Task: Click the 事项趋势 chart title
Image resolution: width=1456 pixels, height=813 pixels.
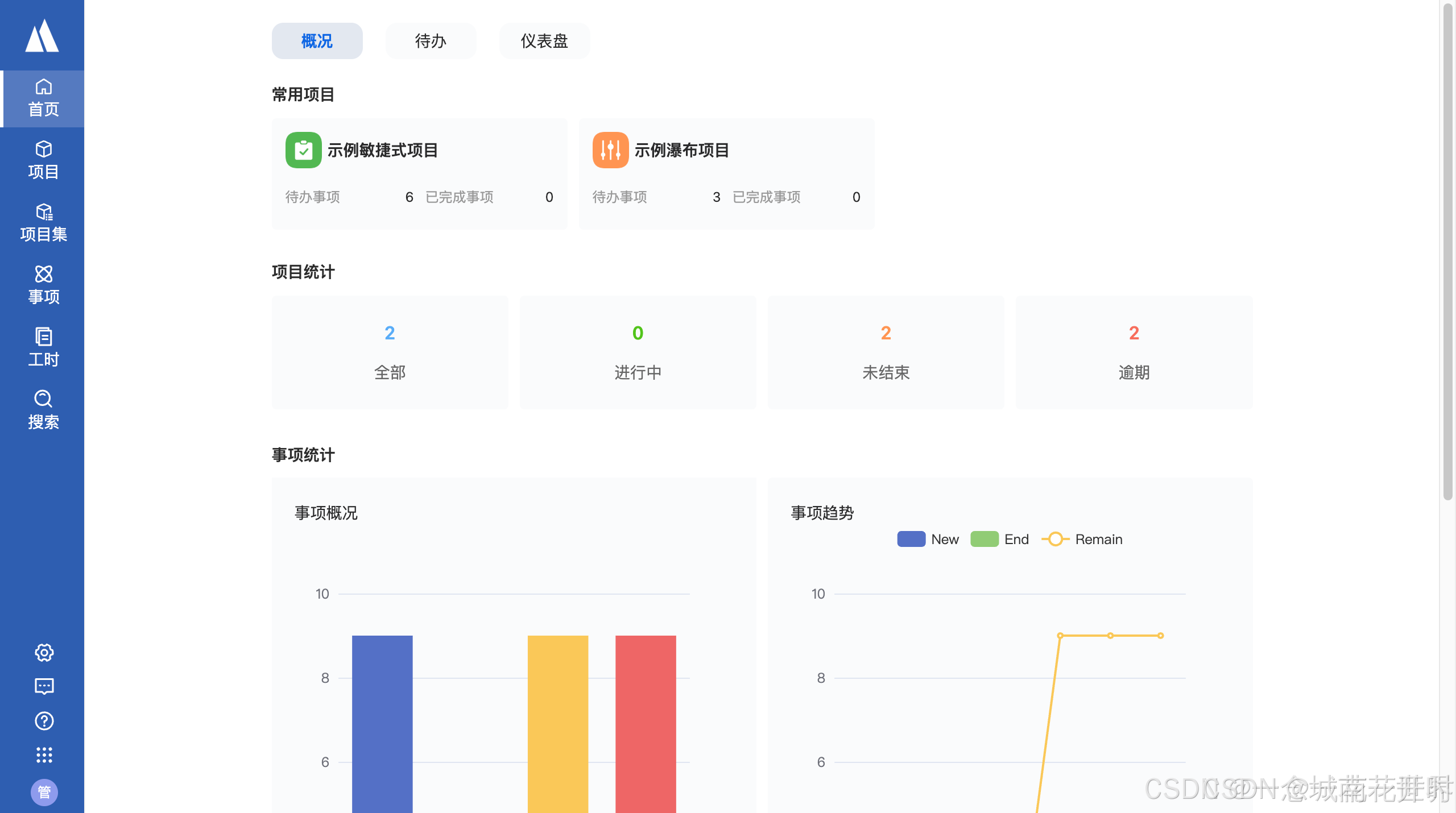Action: [x=822, y=513]
